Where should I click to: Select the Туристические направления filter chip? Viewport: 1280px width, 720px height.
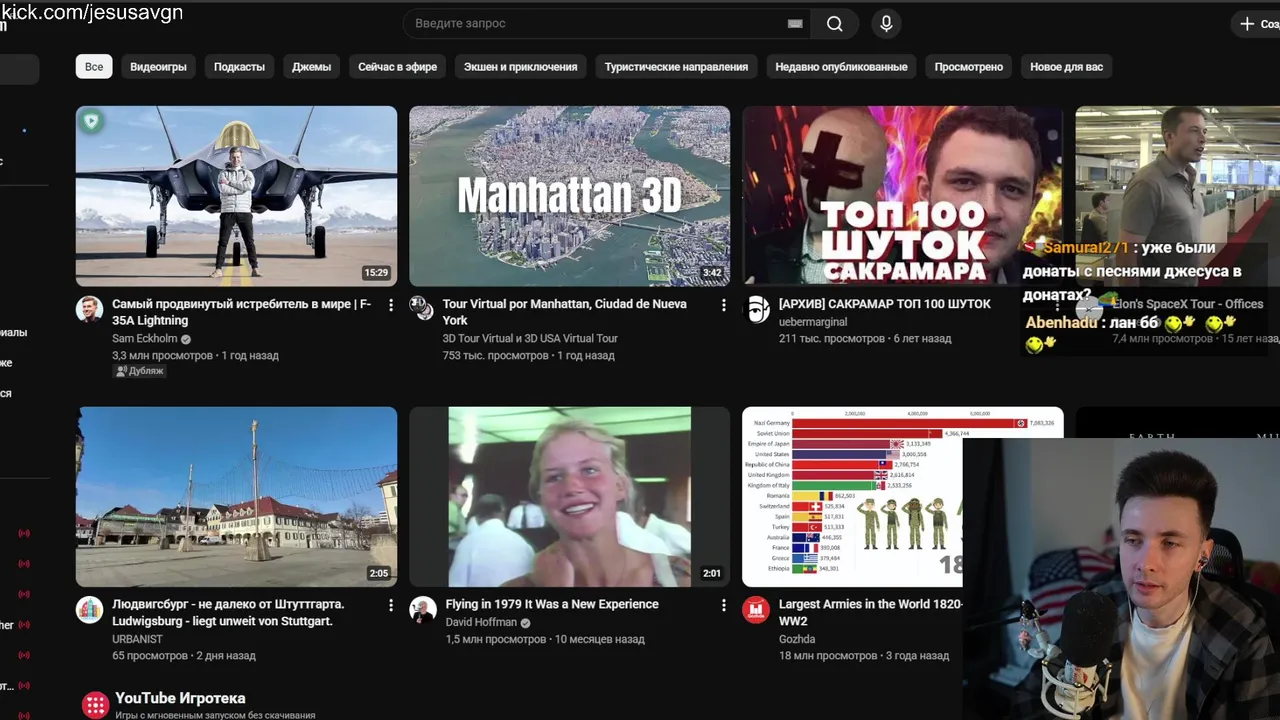coord(676,67)
